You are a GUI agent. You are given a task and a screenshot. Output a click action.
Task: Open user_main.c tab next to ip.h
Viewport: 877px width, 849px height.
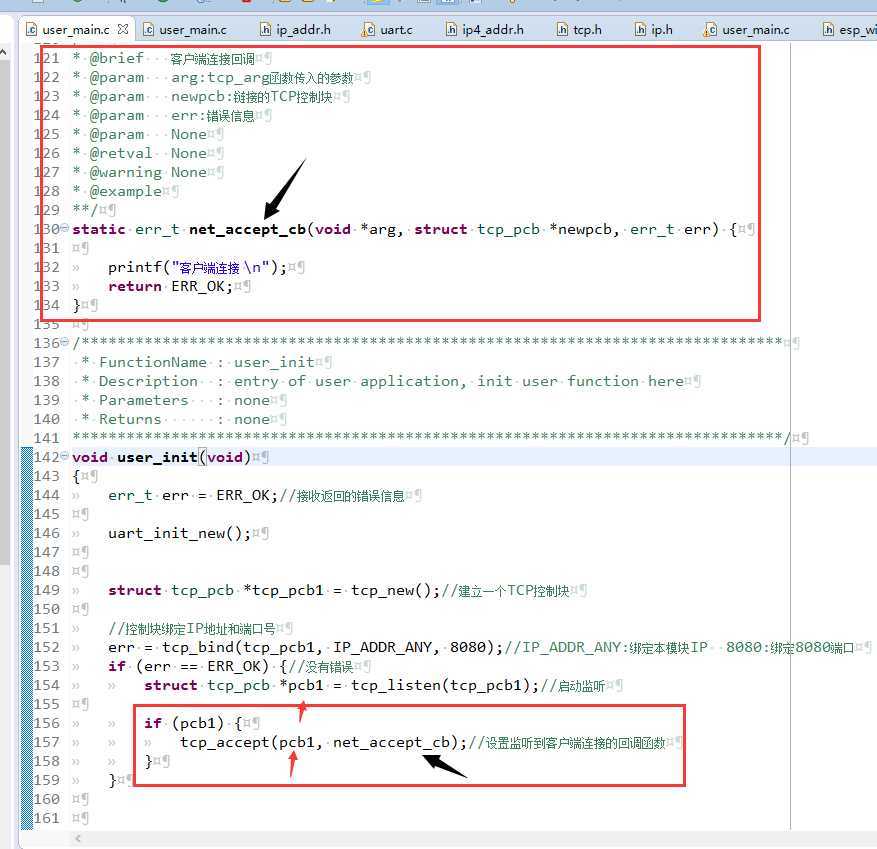pos(747,29)
